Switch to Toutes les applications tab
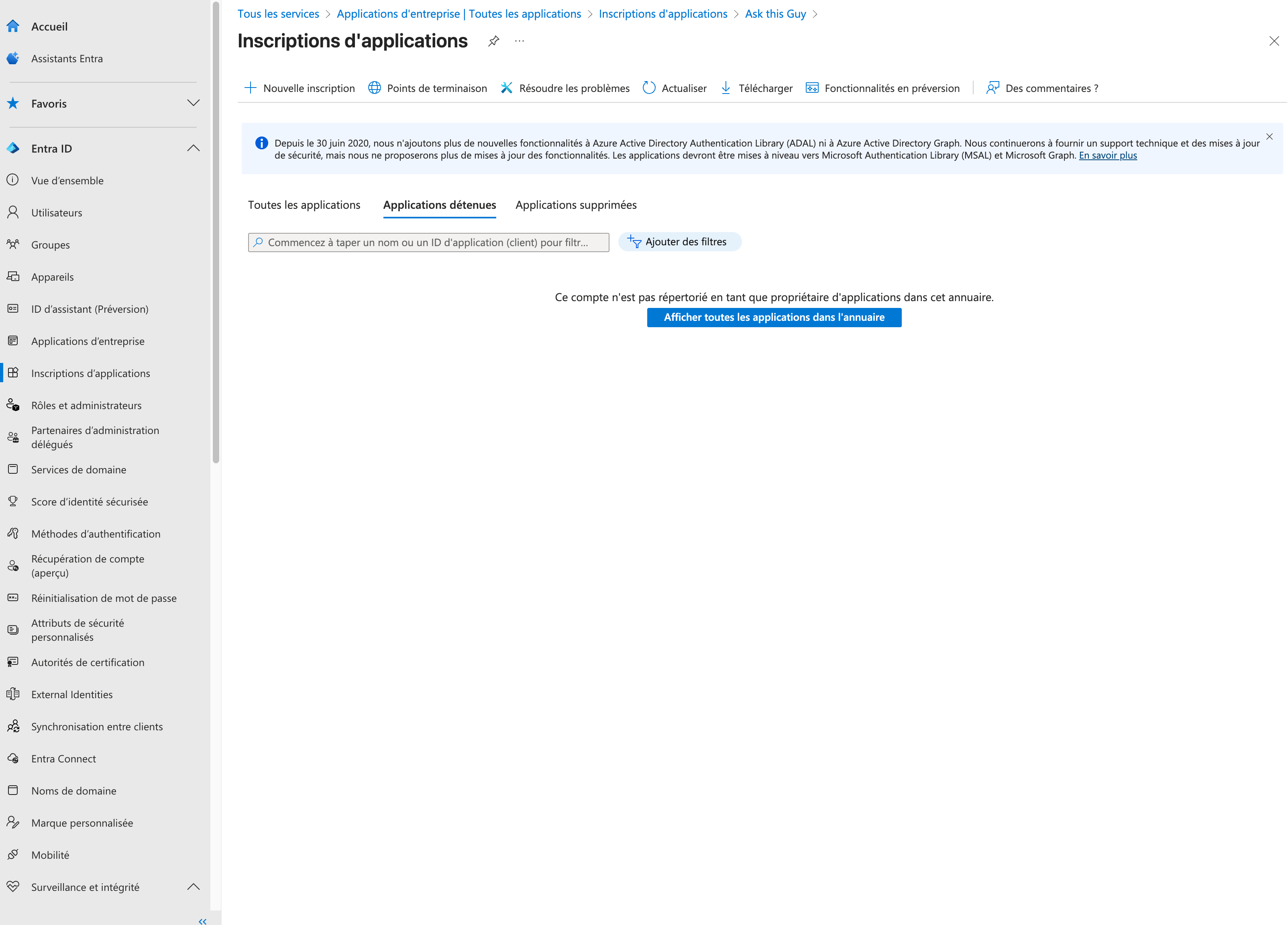Screen dimensions: 1288x925 (304, 205)
